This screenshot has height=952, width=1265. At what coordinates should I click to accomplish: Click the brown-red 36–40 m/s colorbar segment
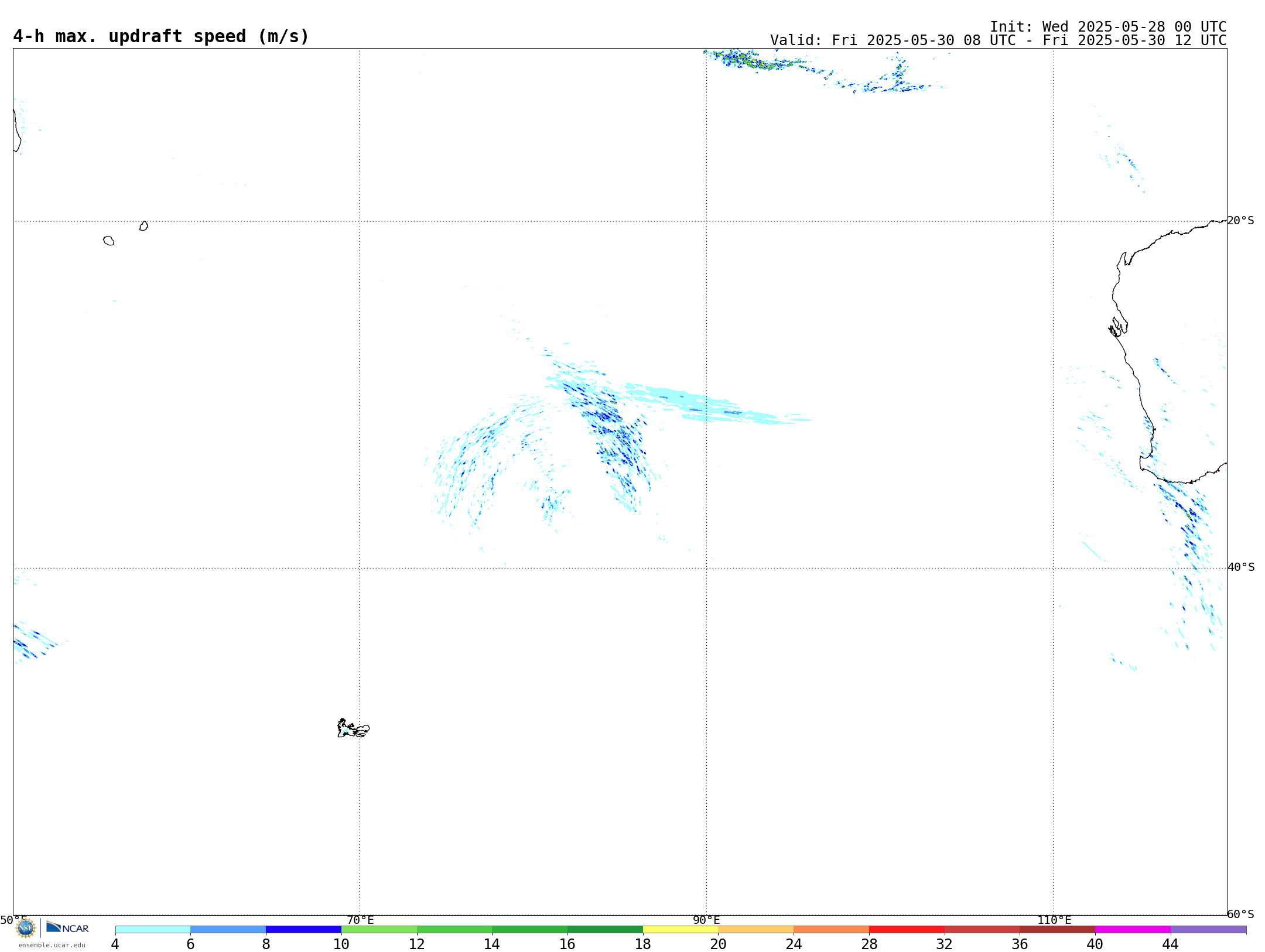coord(1057,929)
